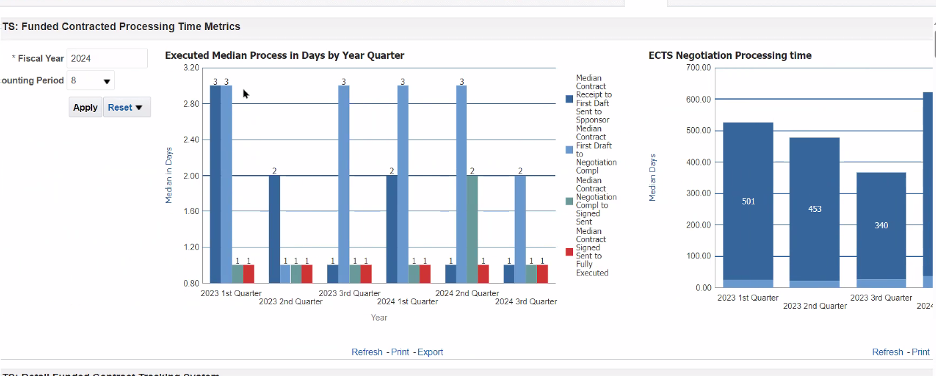This screenshot has height=376, width=936.
Task: Click the 340 bar for 2023 3rd Quarter
Action: click(881, 226)
